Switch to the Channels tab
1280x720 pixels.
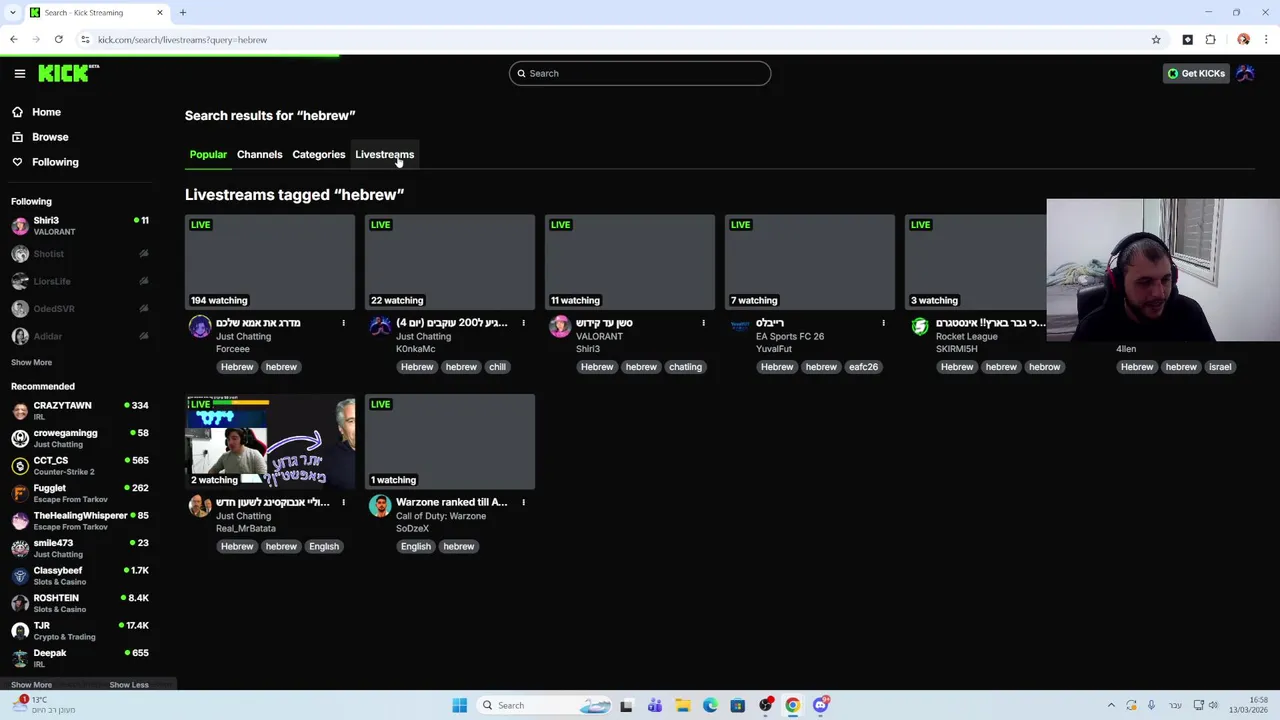point(259,154)
